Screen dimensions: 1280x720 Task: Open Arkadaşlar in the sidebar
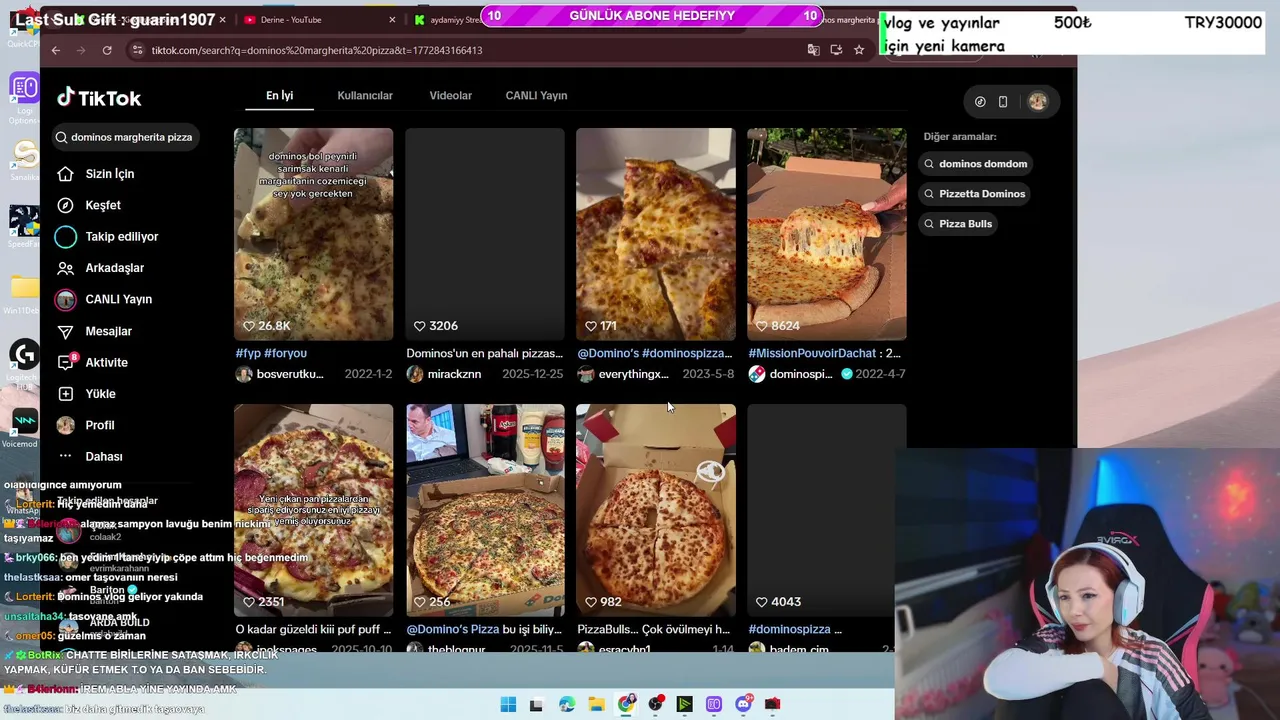coord(101,268)
